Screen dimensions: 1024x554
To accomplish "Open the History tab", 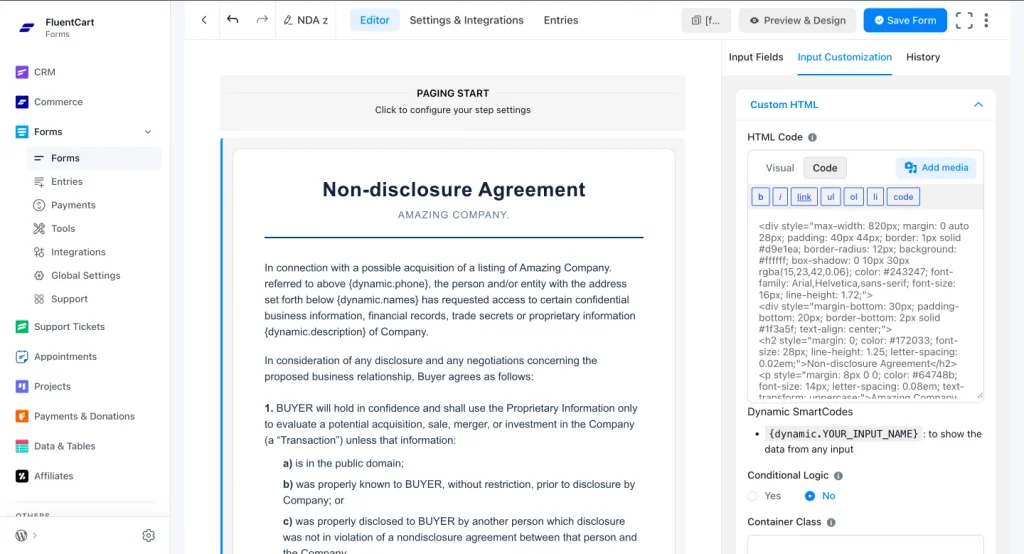I will [x=923, y=57].
